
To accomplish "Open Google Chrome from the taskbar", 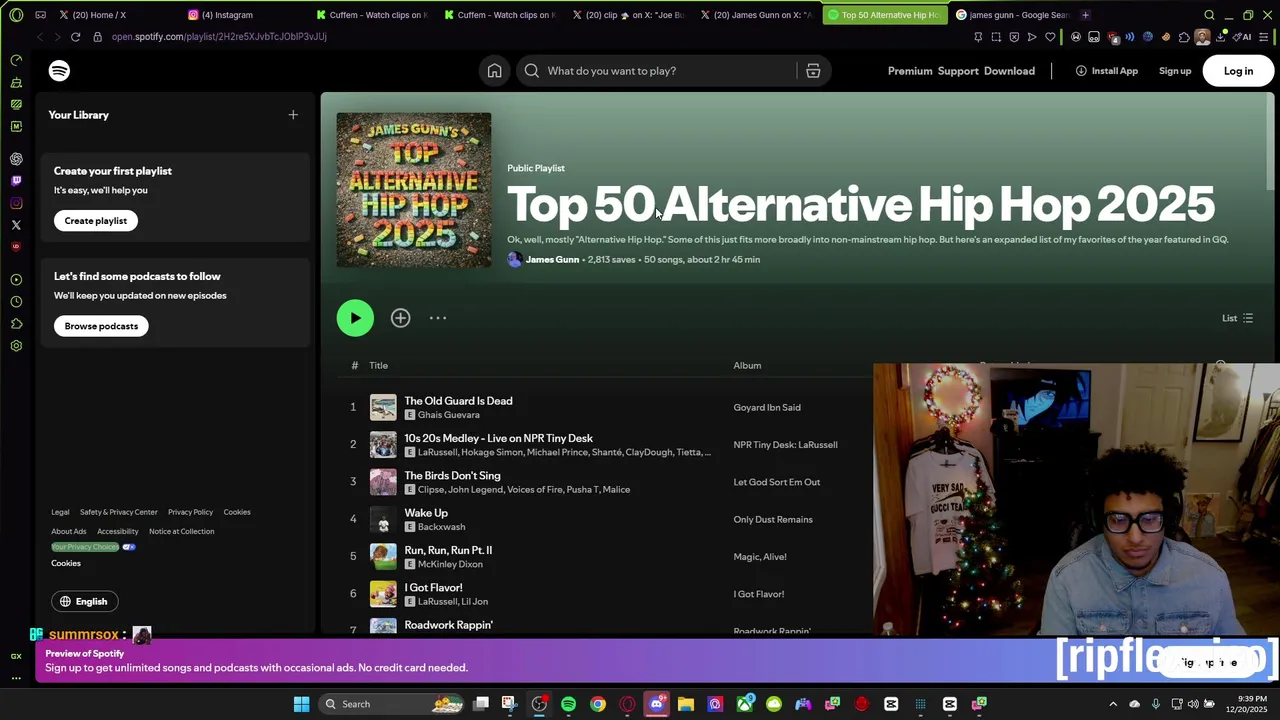I will [597, 704].
